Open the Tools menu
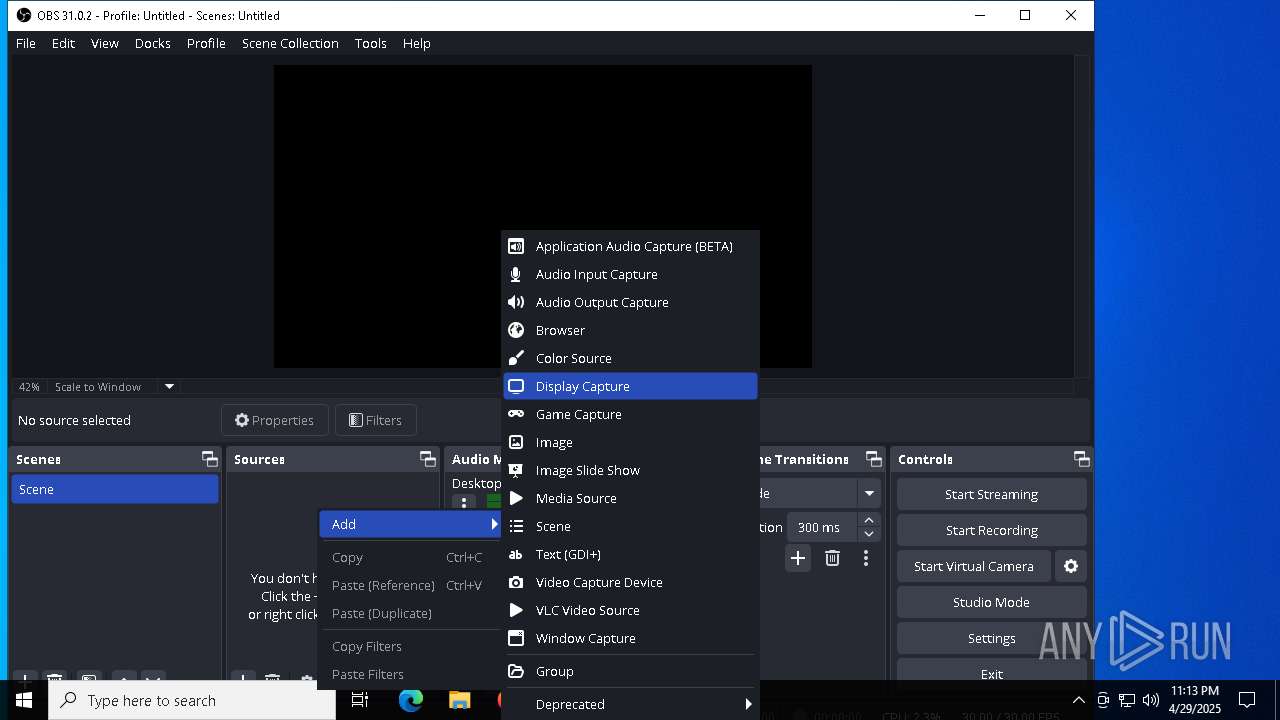The height and width of the screenshot is (720, 1280). click(x=370, y=43)
